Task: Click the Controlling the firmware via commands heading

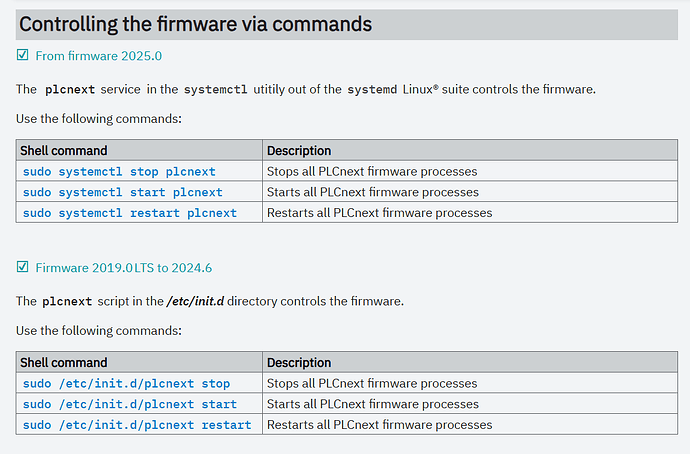Action: click(196, 24)
